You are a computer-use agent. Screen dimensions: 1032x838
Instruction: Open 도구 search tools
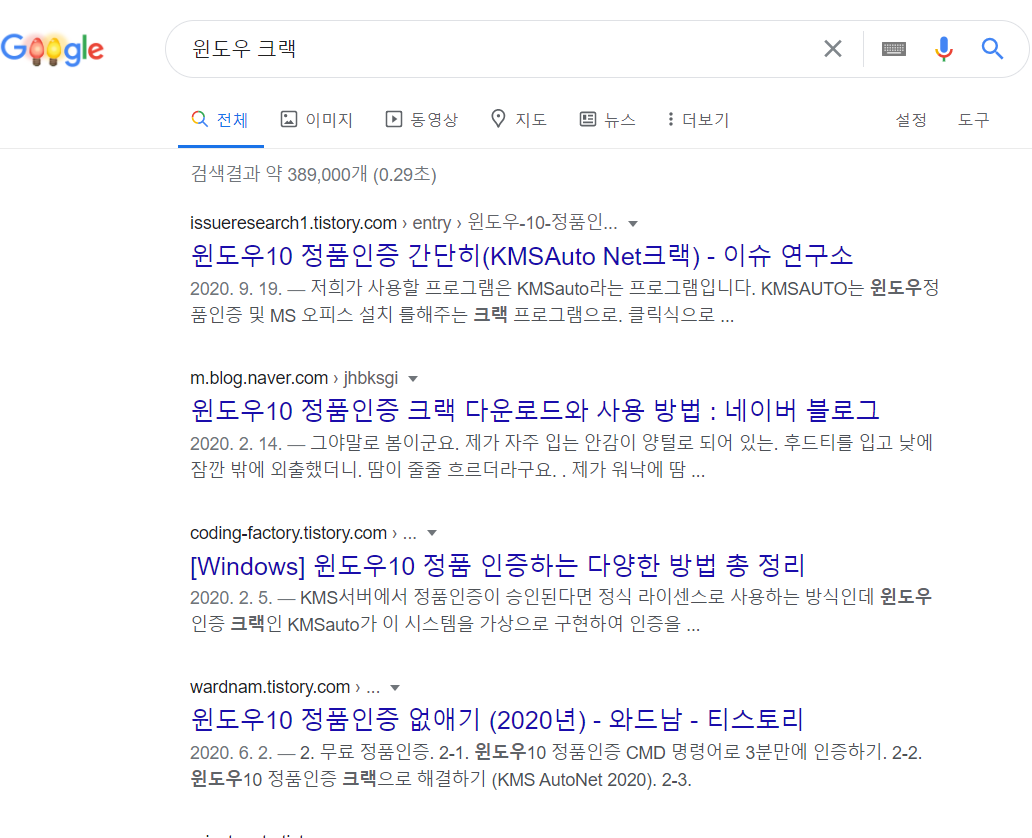(x=973, y=120)
